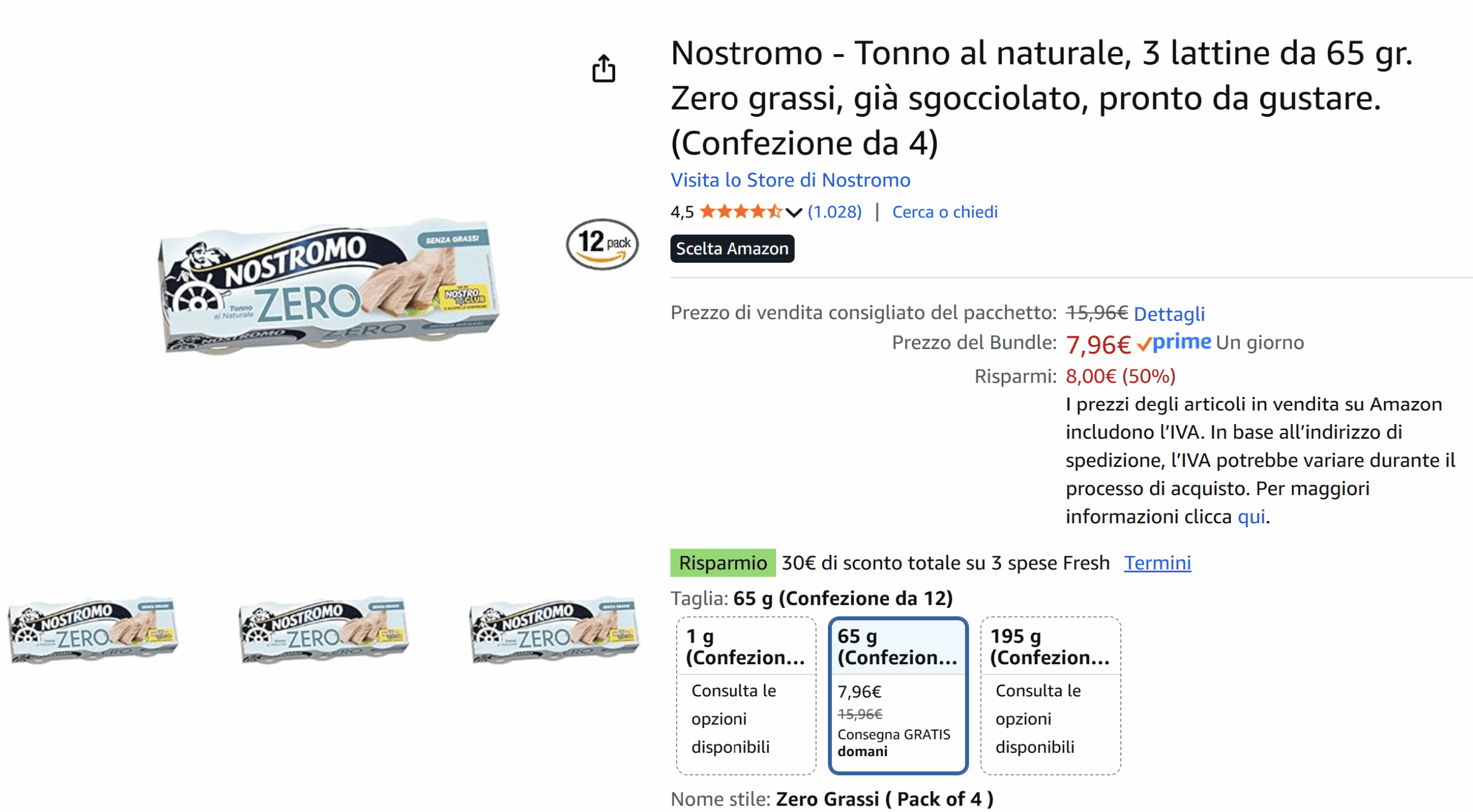Click the first star in the rating row
The width and height of the screenshot is (1473, 812).
click(707, 212)
